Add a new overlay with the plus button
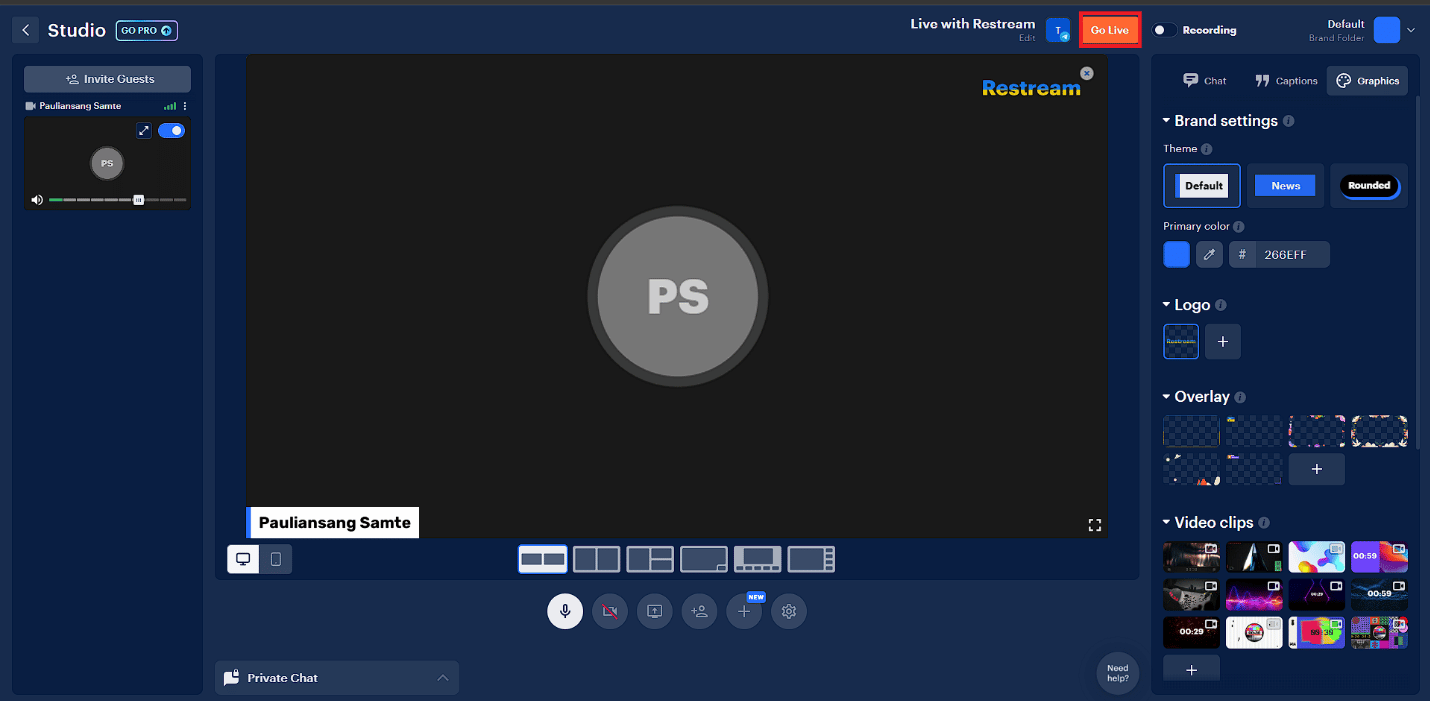Screen dimensions: 1430x701 click(1317, 469)
